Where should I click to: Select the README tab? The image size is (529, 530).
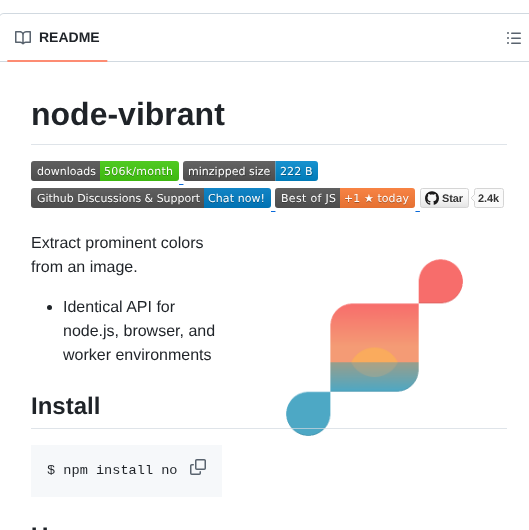coord(57,38)
